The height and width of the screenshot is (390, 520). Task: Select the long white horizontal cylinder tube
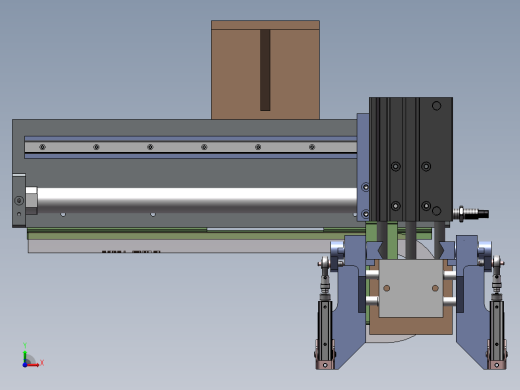[x=197, y=200]
